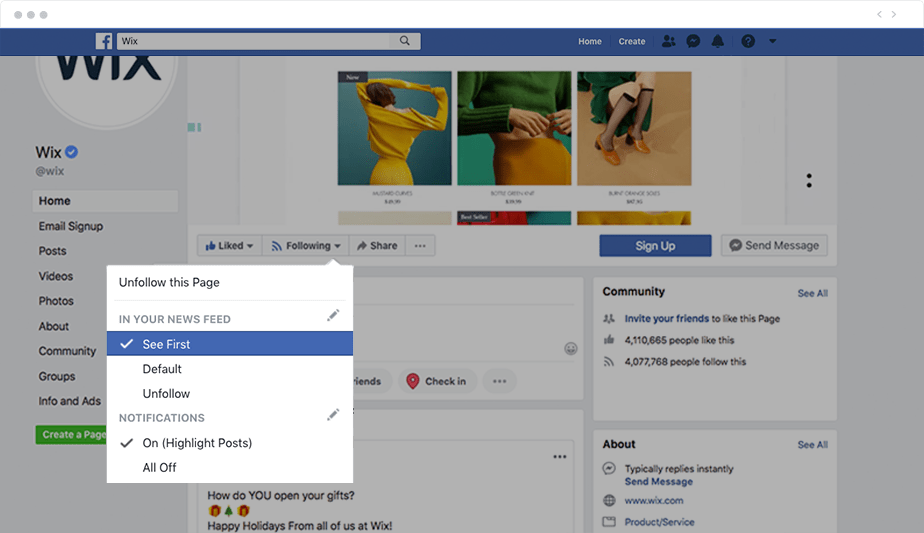Viewport: 924px width, 533px height.
Task: Open the www.wix.com link
Action: click(654, 501)
